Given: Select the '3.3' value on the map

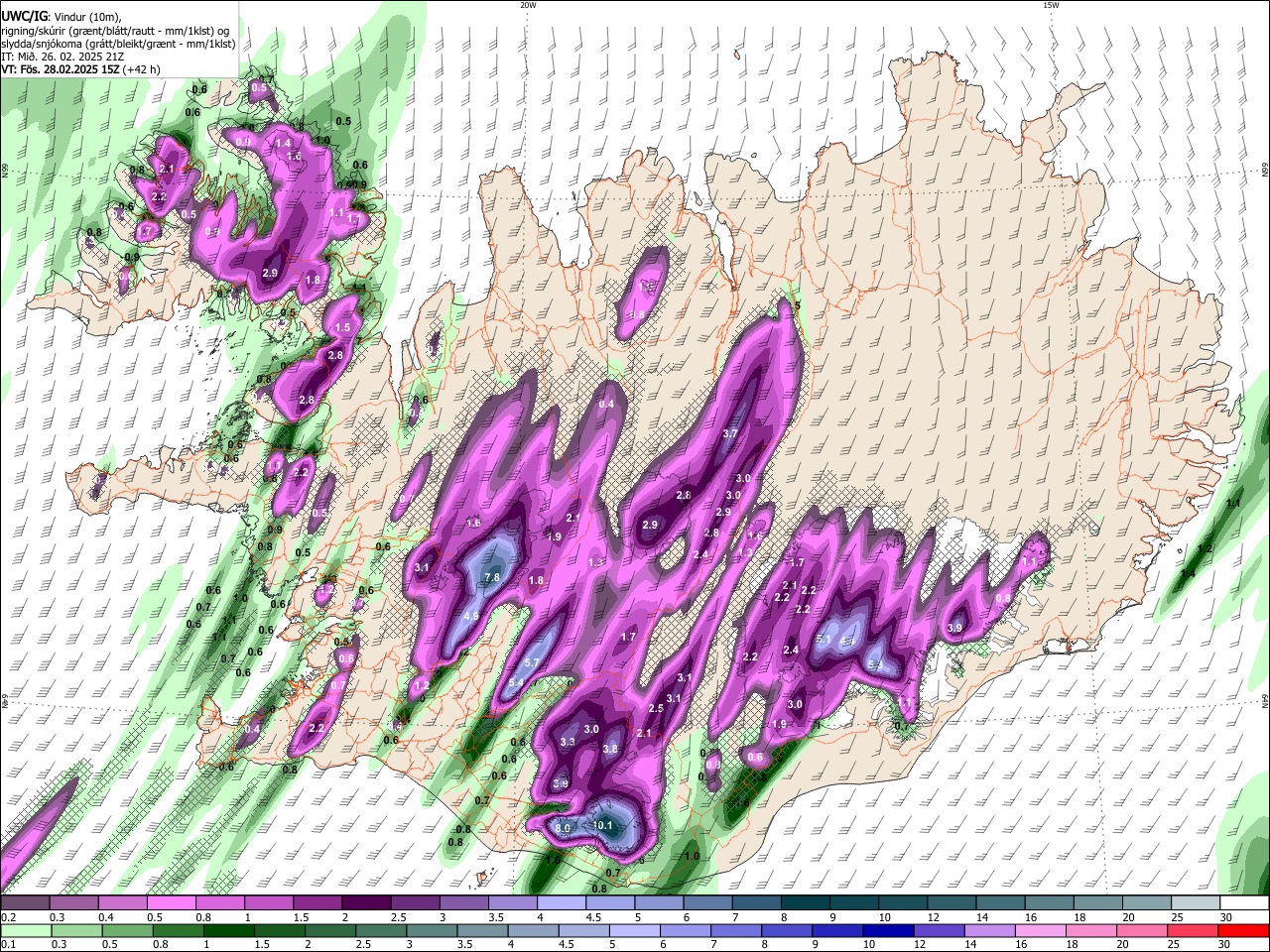Looking at the screenshot, I should [x=568, y=742].
